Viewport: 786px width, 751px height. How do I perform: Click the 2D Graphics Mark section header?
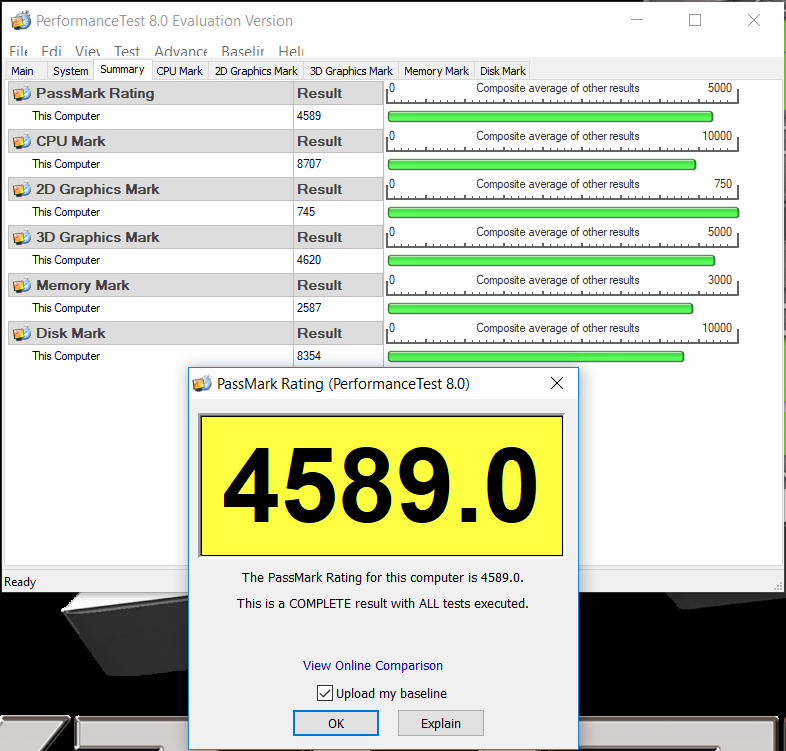151,190
